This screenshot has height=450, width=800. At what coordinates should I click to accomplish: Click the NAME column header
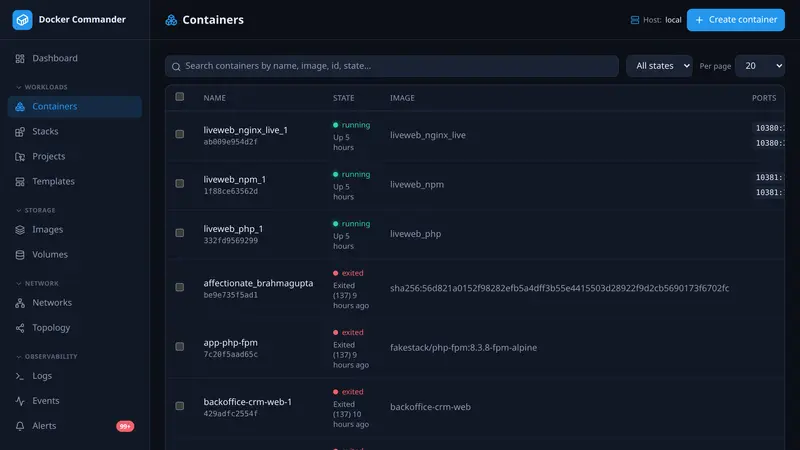click(x=214, y=98)
